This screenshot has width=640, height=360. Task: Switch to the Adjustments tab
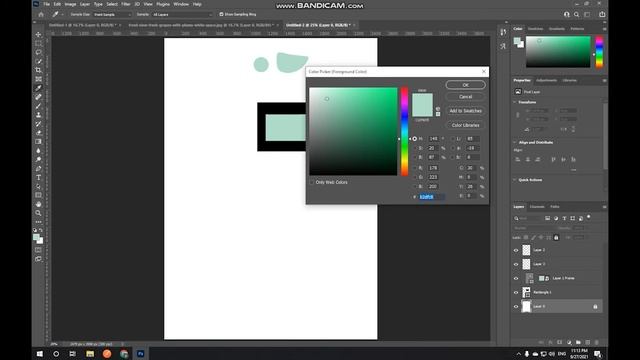pos(546,80)
